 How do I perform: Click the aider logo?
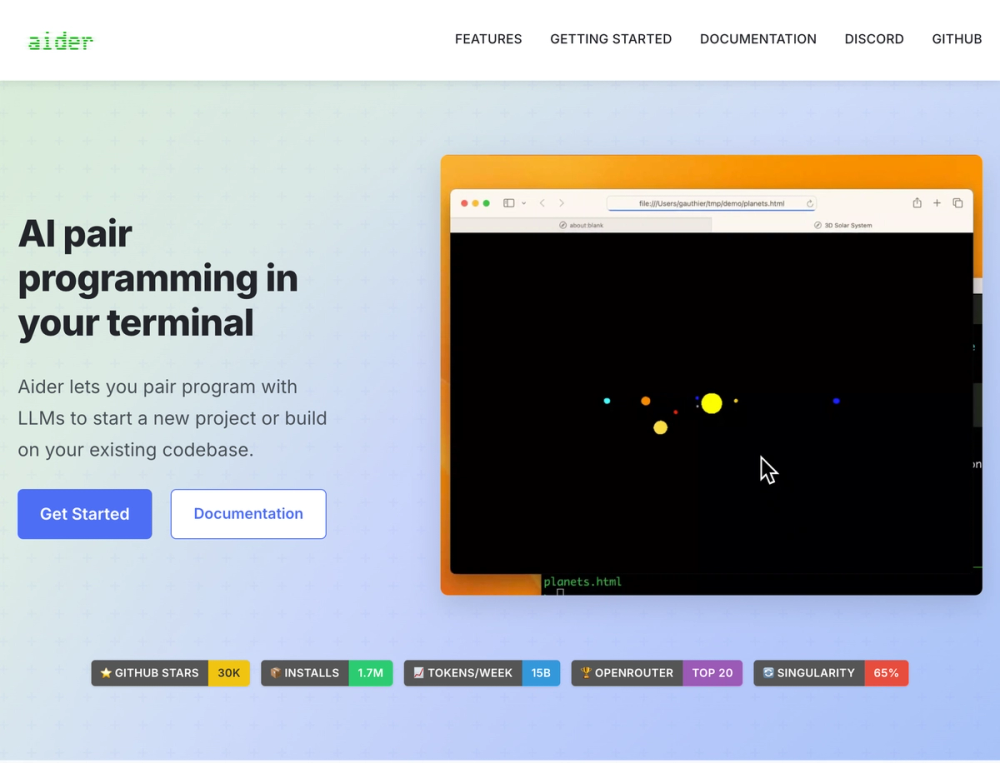(61, 41)
